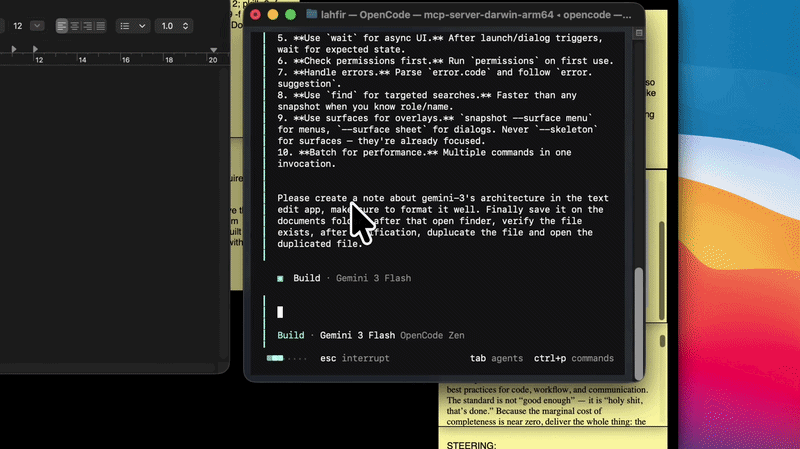The width and height of the screenshot is (800, 449).
Task: Align text left in TextEdit toolbar
Action: click(x=62, y=26)
